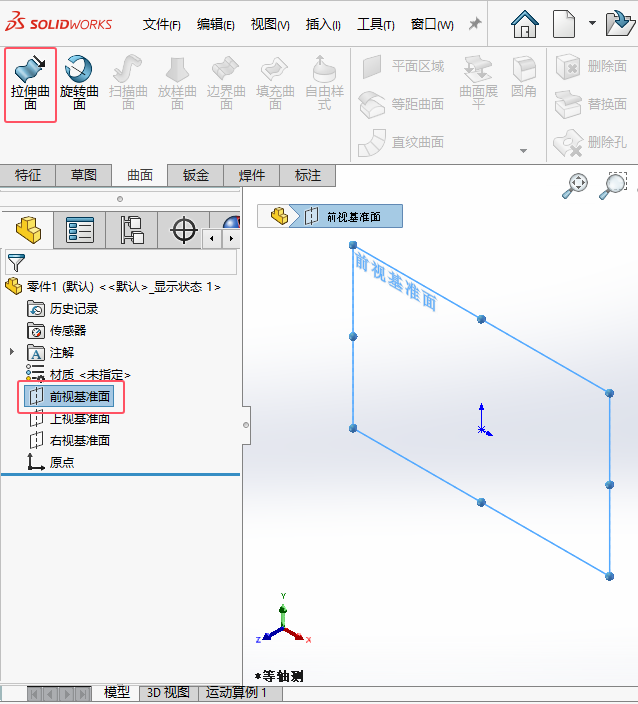The image size is (638, 704).
Task: Click the Replace Face (替换面) tool
Action: (x=591, y=104)
